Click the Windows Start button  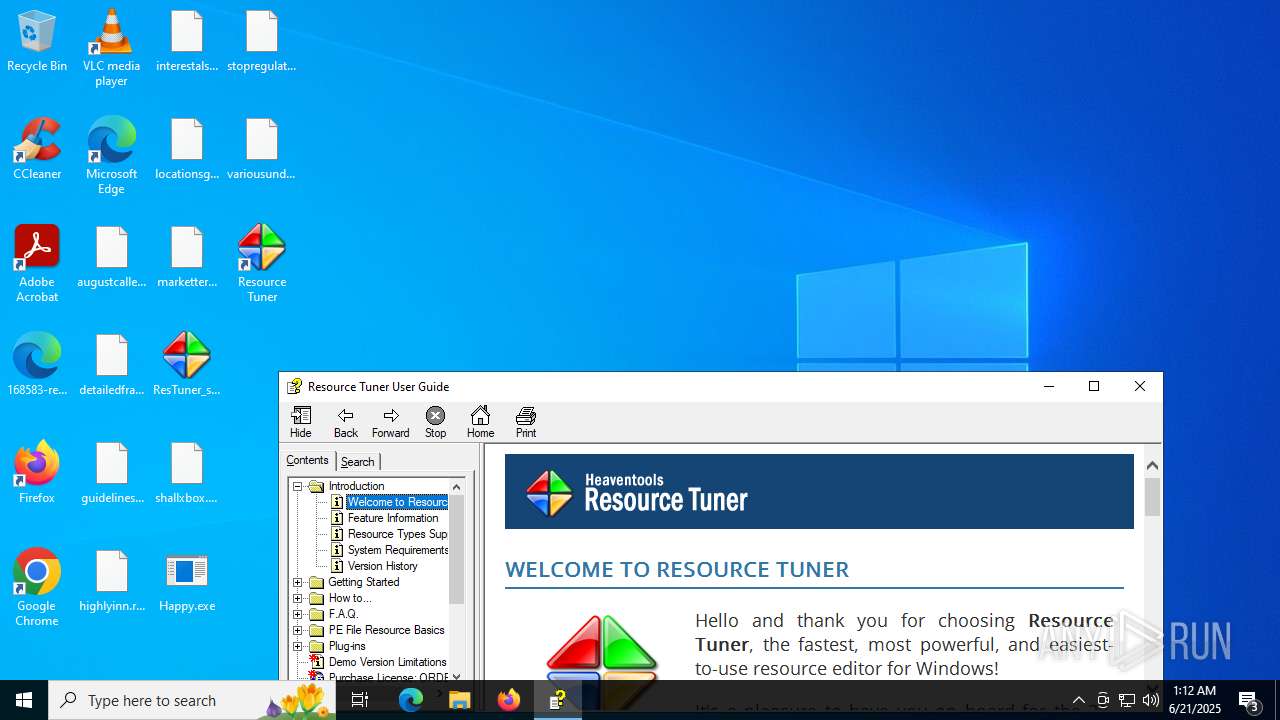24,700
